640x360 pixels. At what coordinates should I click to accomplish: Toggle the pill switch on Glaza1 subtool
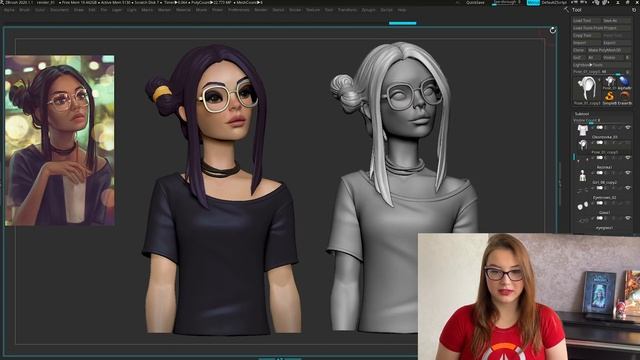pyautogui.click(x=600, y=203)
